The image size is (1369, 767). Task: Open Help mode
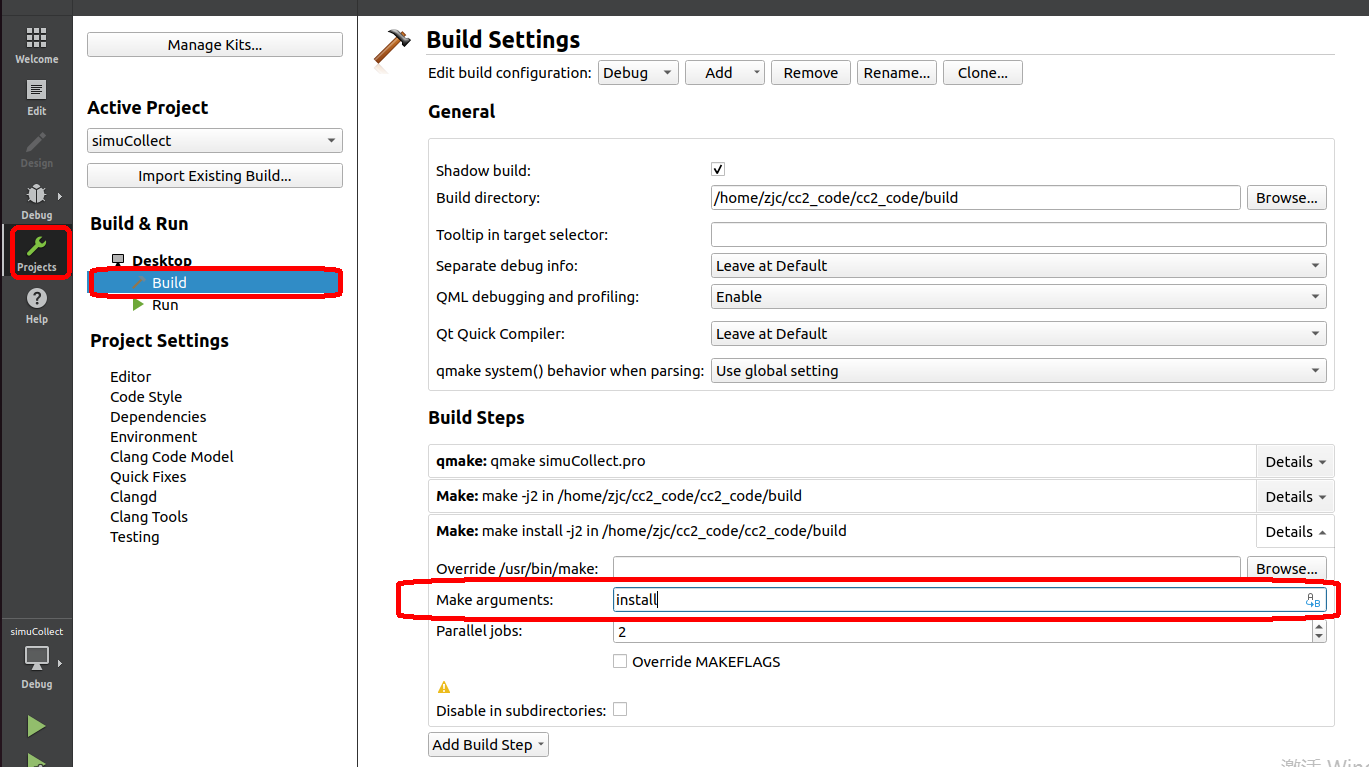pyautogui.click(x=36, y=305)
